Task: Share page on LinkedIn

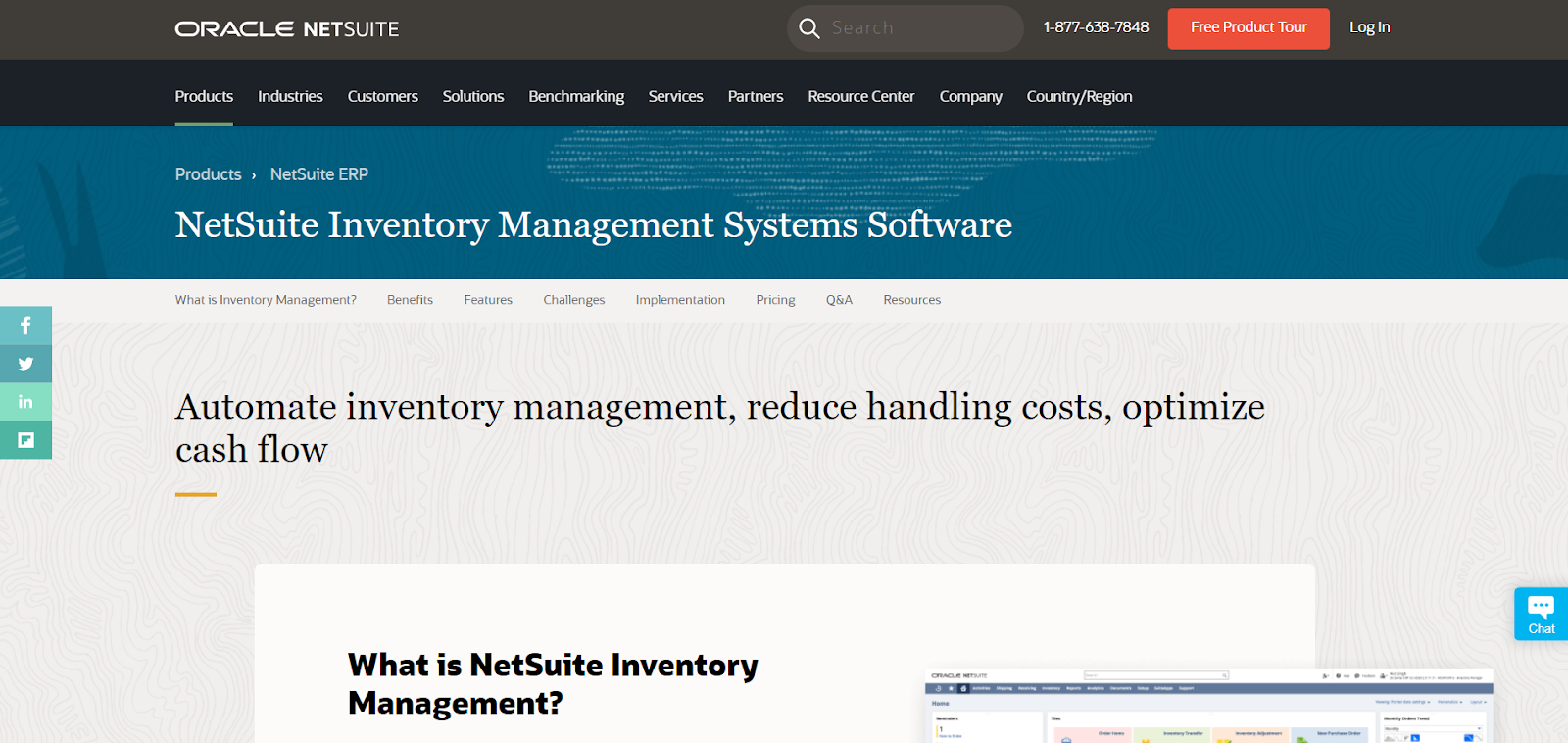Action: tap(25, 402)
